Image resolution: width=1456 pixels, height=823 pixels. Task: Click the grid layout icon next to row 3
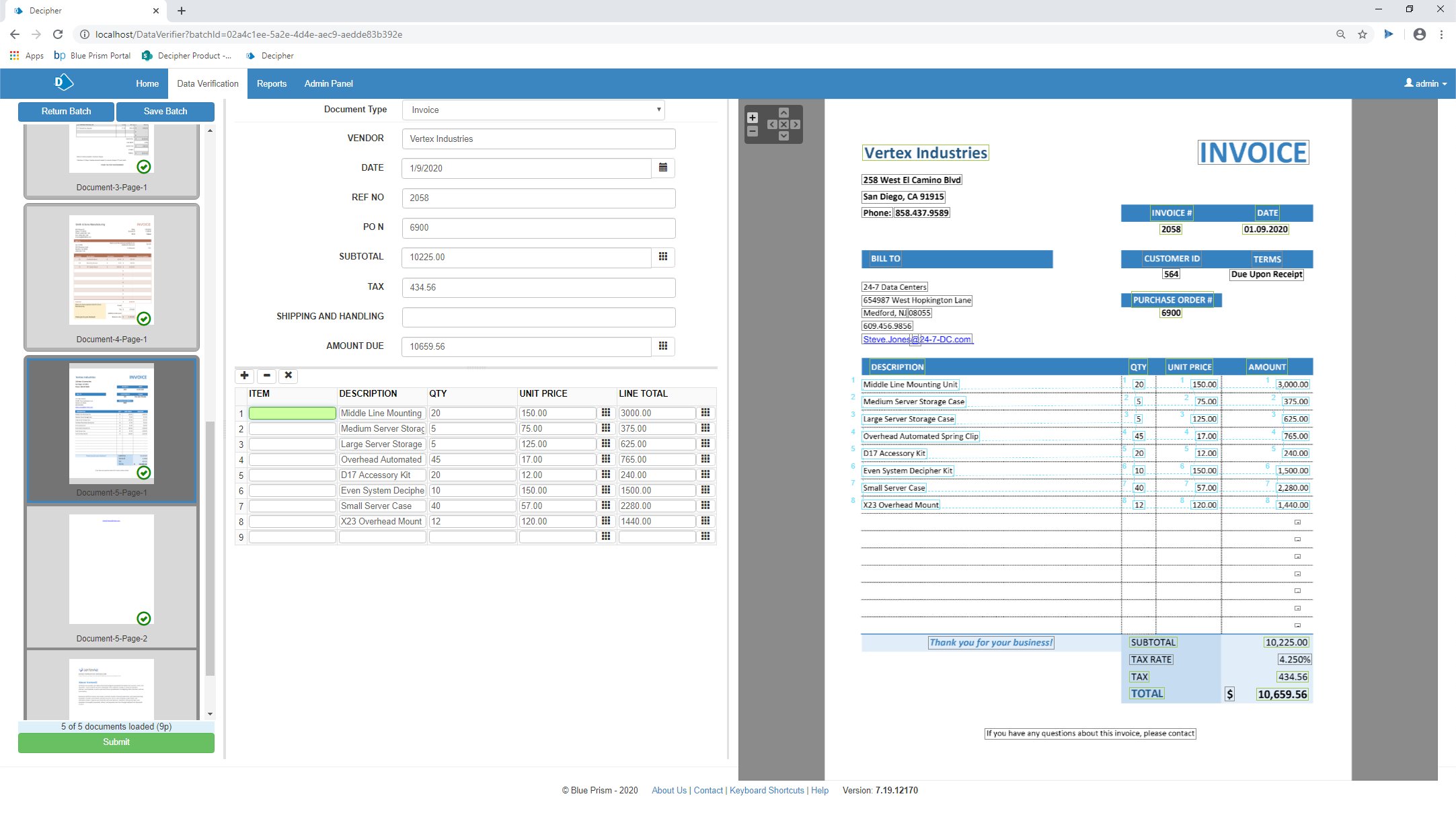[x=706, y=443]
